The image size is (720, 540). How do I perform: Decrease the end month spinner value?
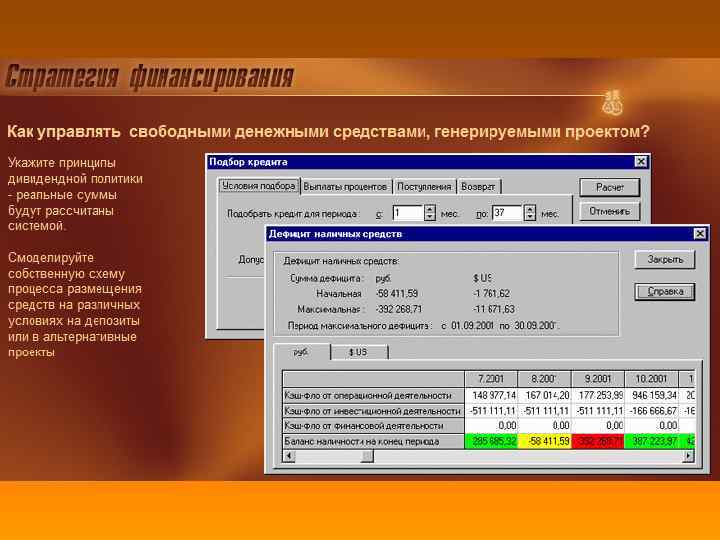click(x=530, y=217)
